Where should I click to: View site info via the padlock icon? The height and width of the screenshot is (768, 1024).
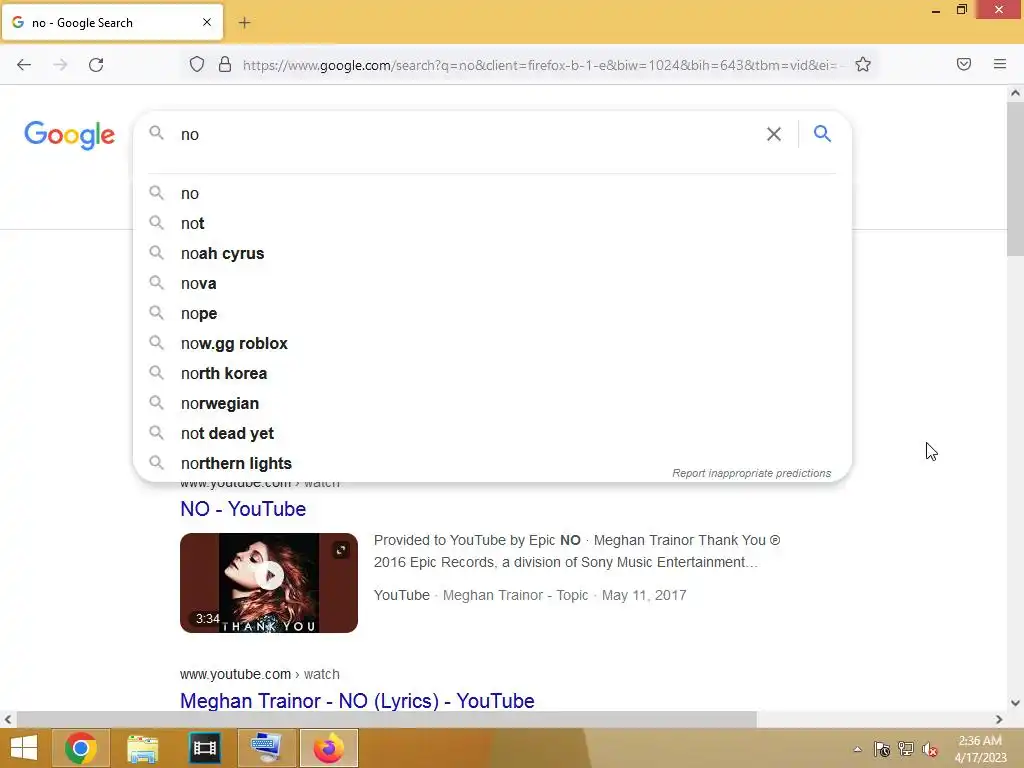coord(225,64)
